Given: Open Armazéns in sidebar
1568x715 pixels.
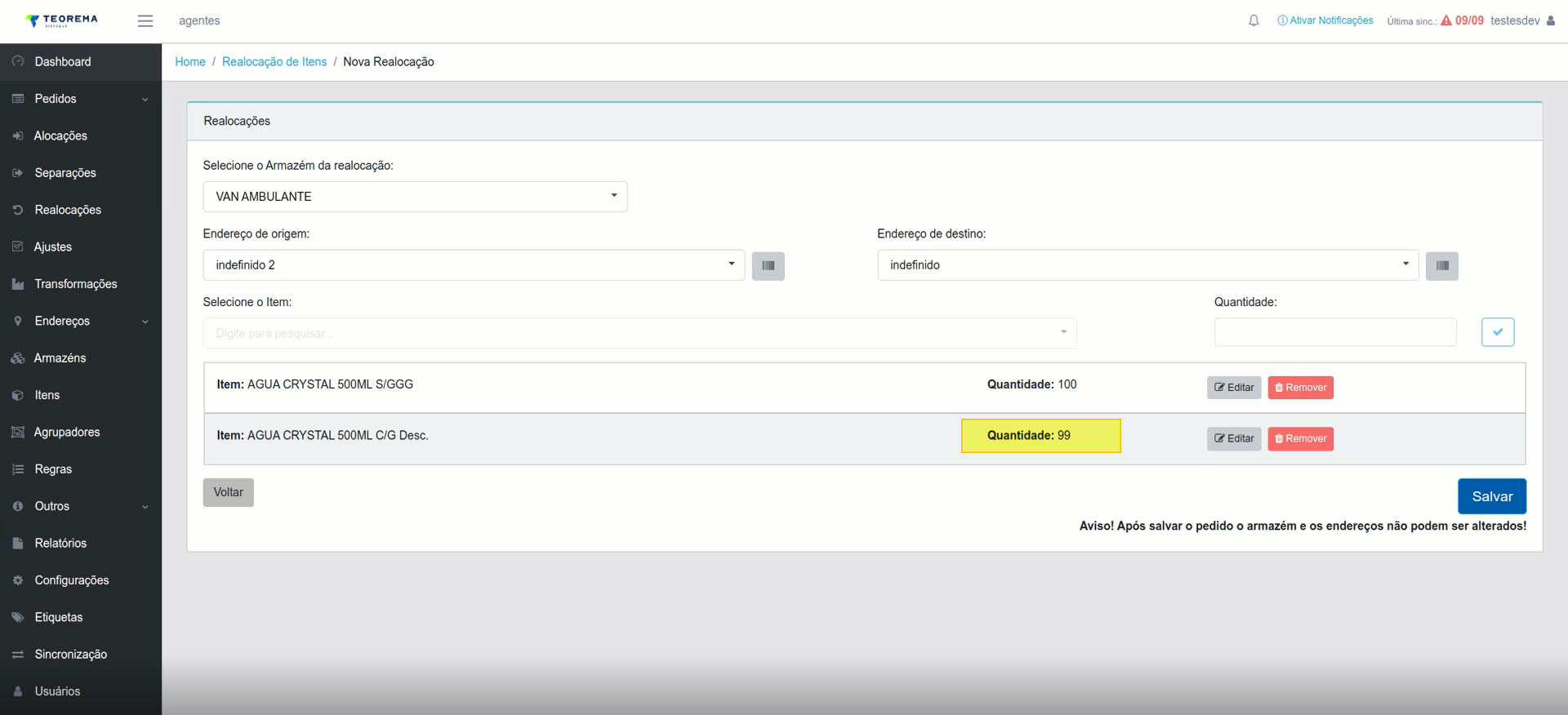Looking at the screenshot, I should [81, 358].
